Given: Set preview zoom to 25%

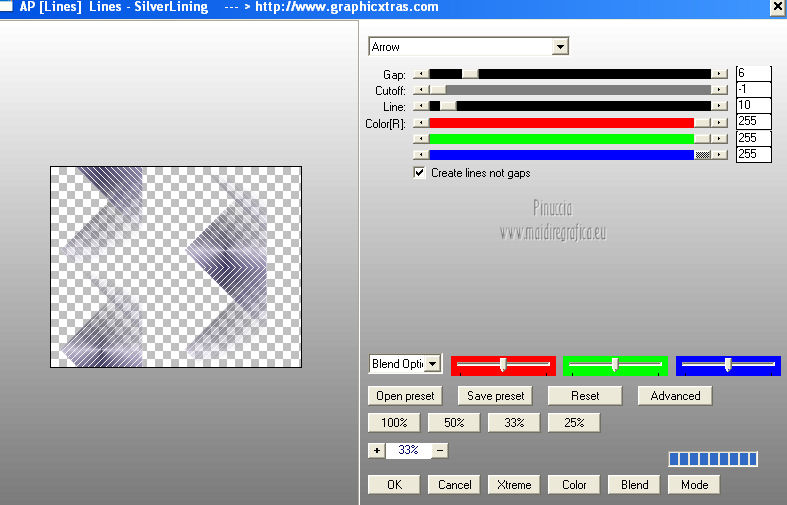Looking at the screenshot, I should point(574,423).
